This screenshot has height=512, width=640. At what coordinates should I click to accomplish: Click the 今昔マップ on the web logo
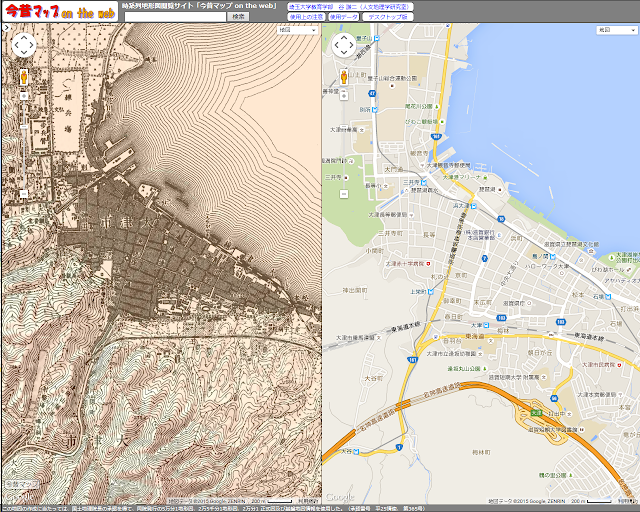60,12
